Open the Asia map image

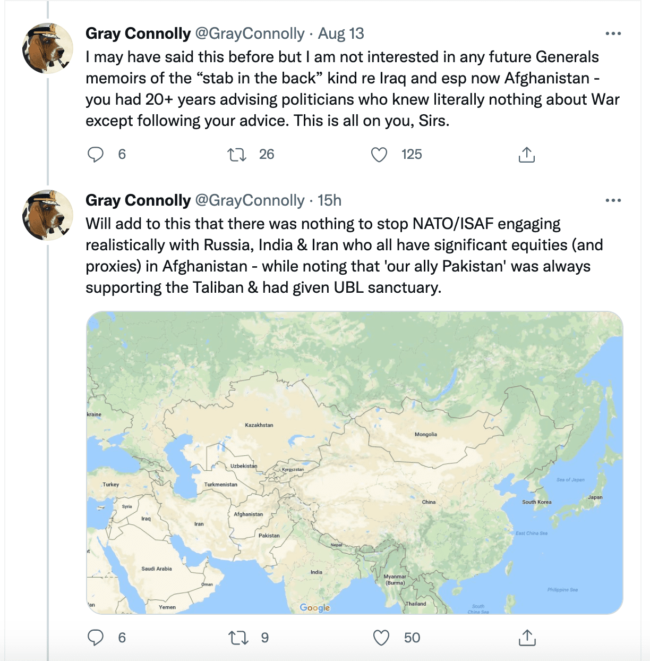[354, 462]
